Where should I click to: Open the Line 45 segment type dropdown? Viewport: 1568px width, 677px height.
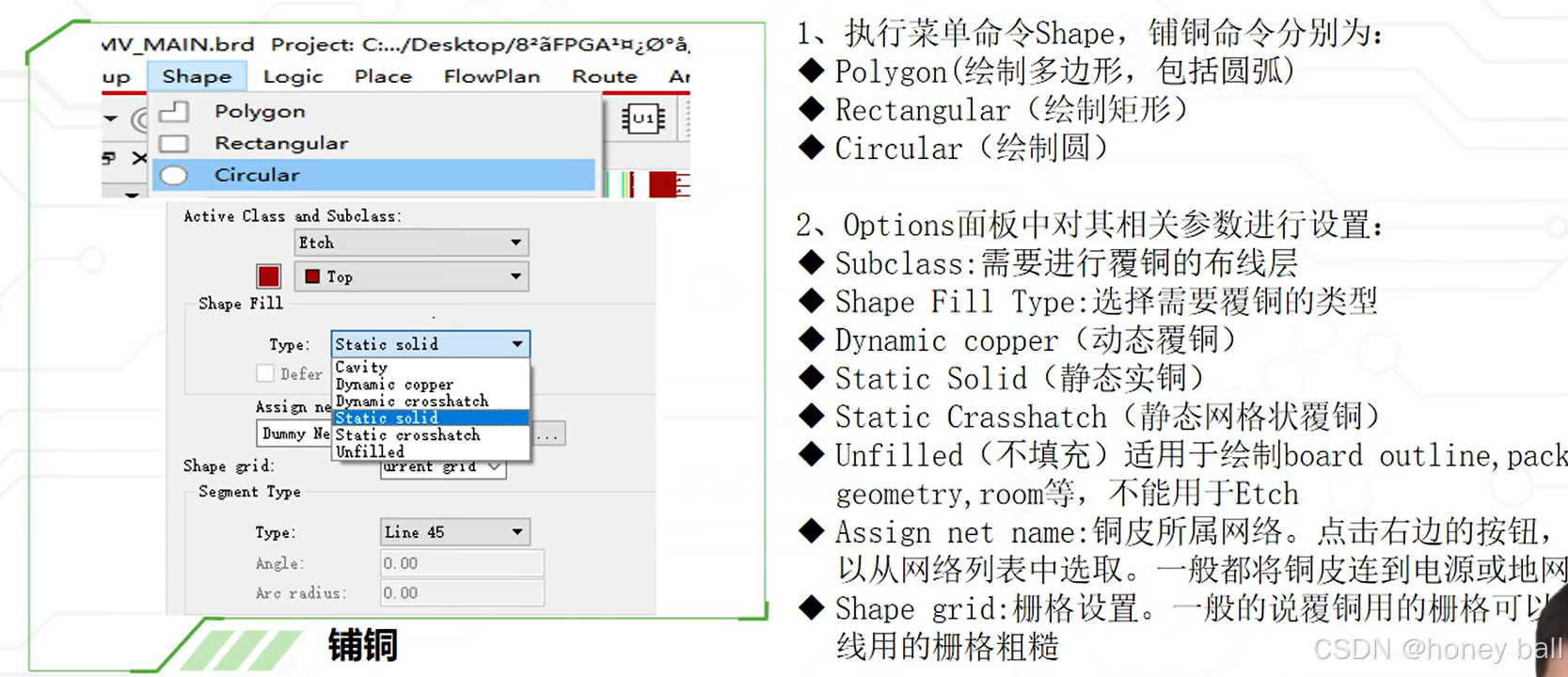coord(516,532)
